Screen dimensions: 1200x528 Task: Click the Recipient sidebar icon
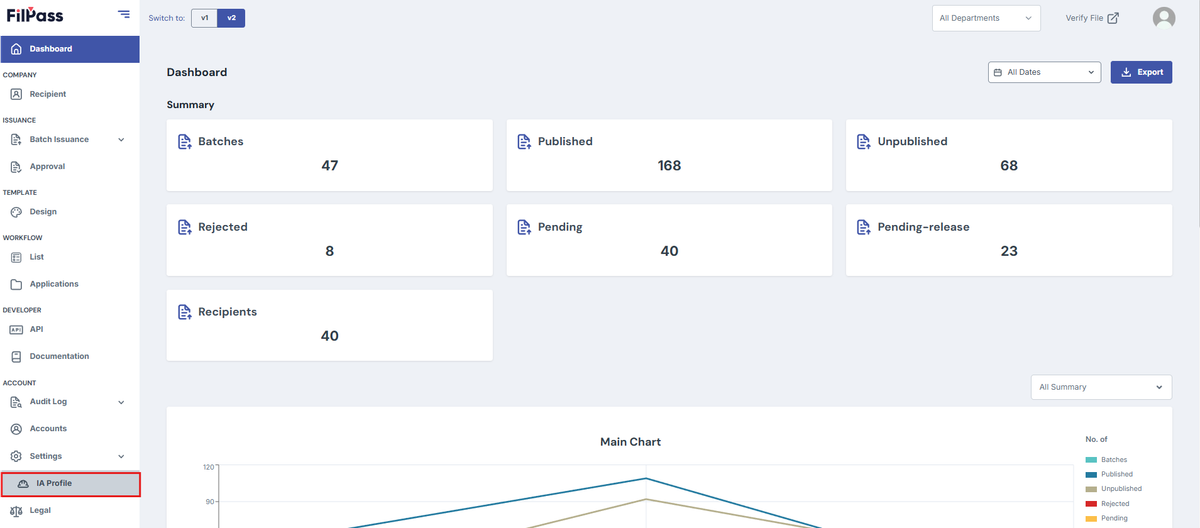pyautogui.click(x=16, y=94)
